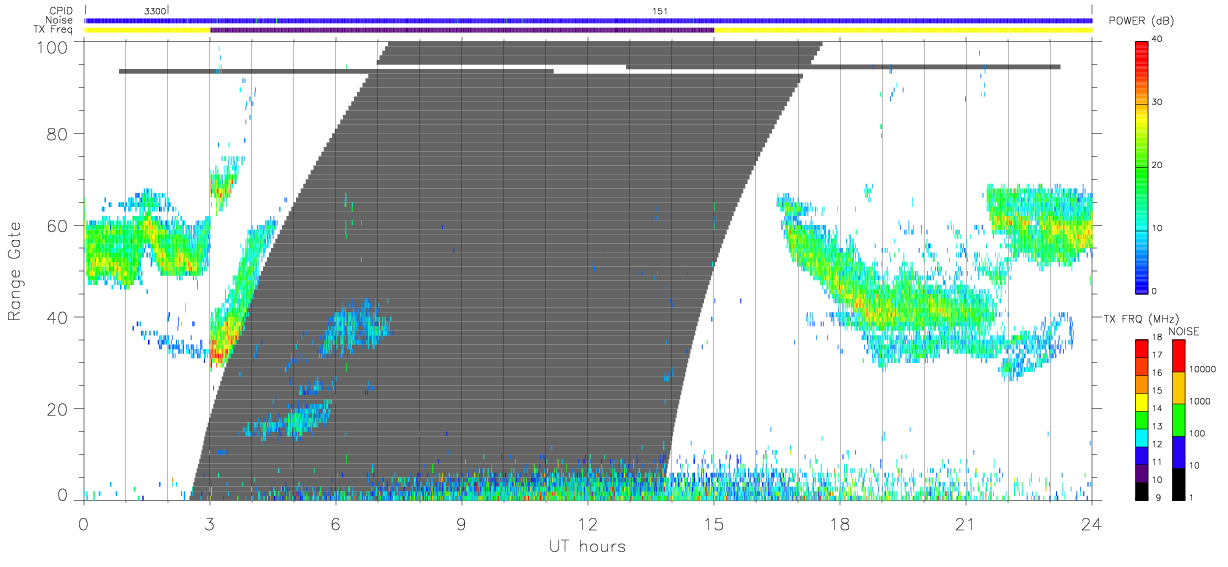The width and height of the screenshot is (1228, 567).
Task: Click the 18 tick on UT hours axis
Action: pyautogui.click(x=840, y=523)
